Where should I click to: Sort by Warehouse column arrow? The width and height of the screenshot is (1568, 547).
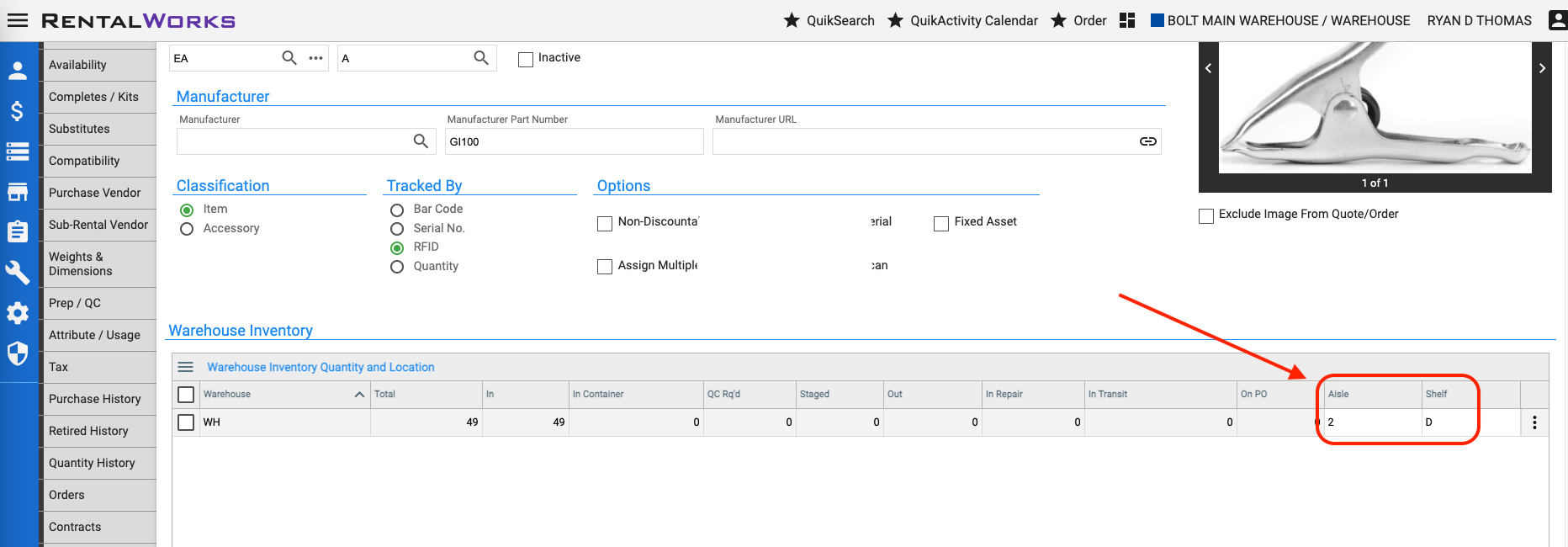[359, 394]
